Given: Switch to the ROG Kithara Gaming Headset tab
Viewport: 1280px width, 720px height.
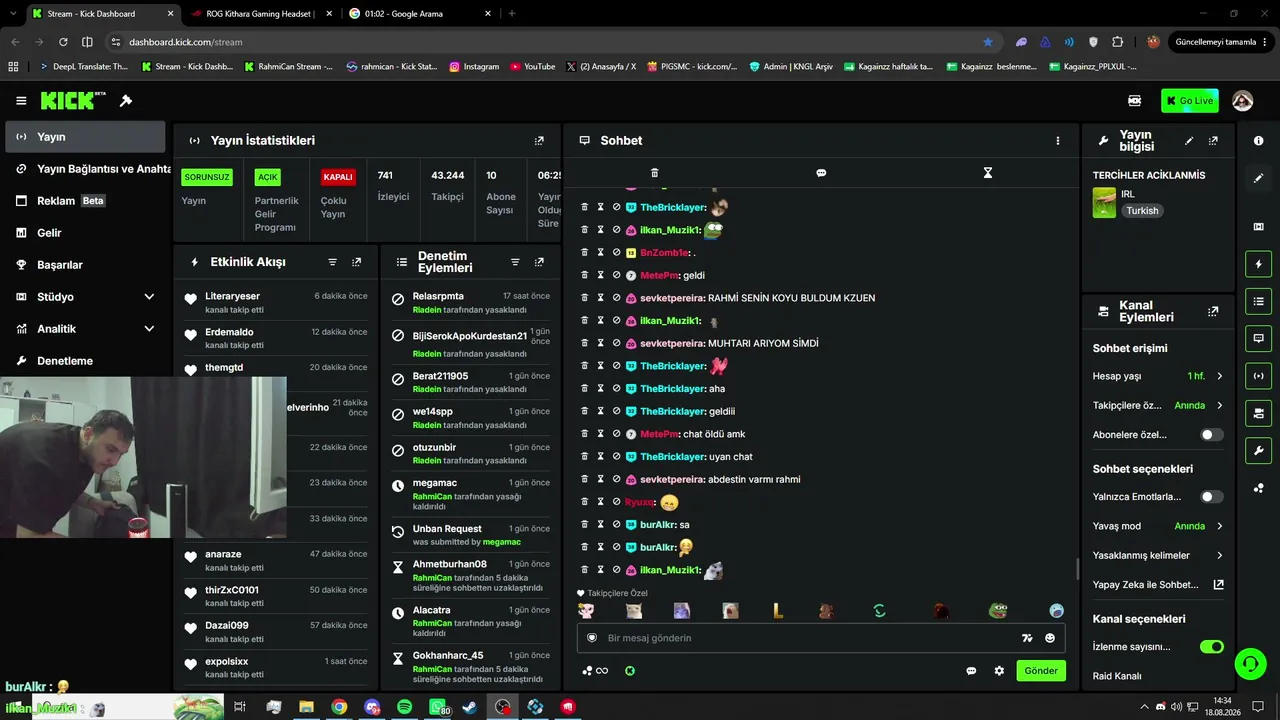Looking at the screenshot, I should click(260, 14).
